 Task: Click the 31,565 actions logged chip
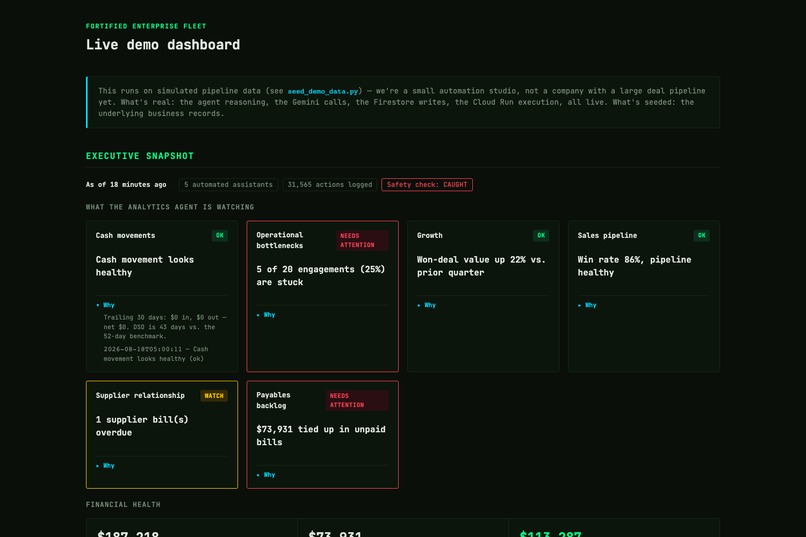click(329, 184)
